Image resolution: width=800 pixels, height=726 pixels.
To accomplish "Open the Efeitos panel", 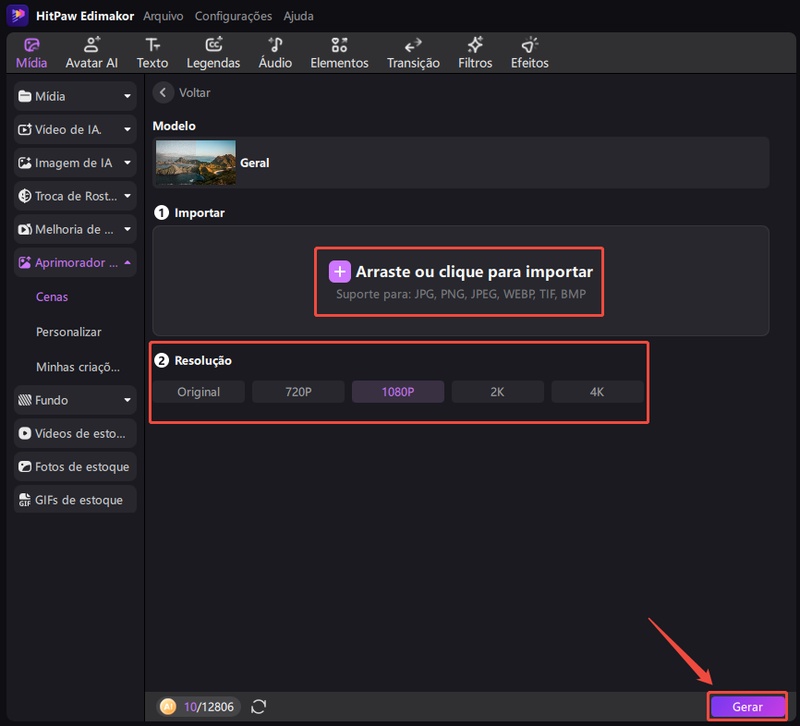I will (x=529, y=53).
